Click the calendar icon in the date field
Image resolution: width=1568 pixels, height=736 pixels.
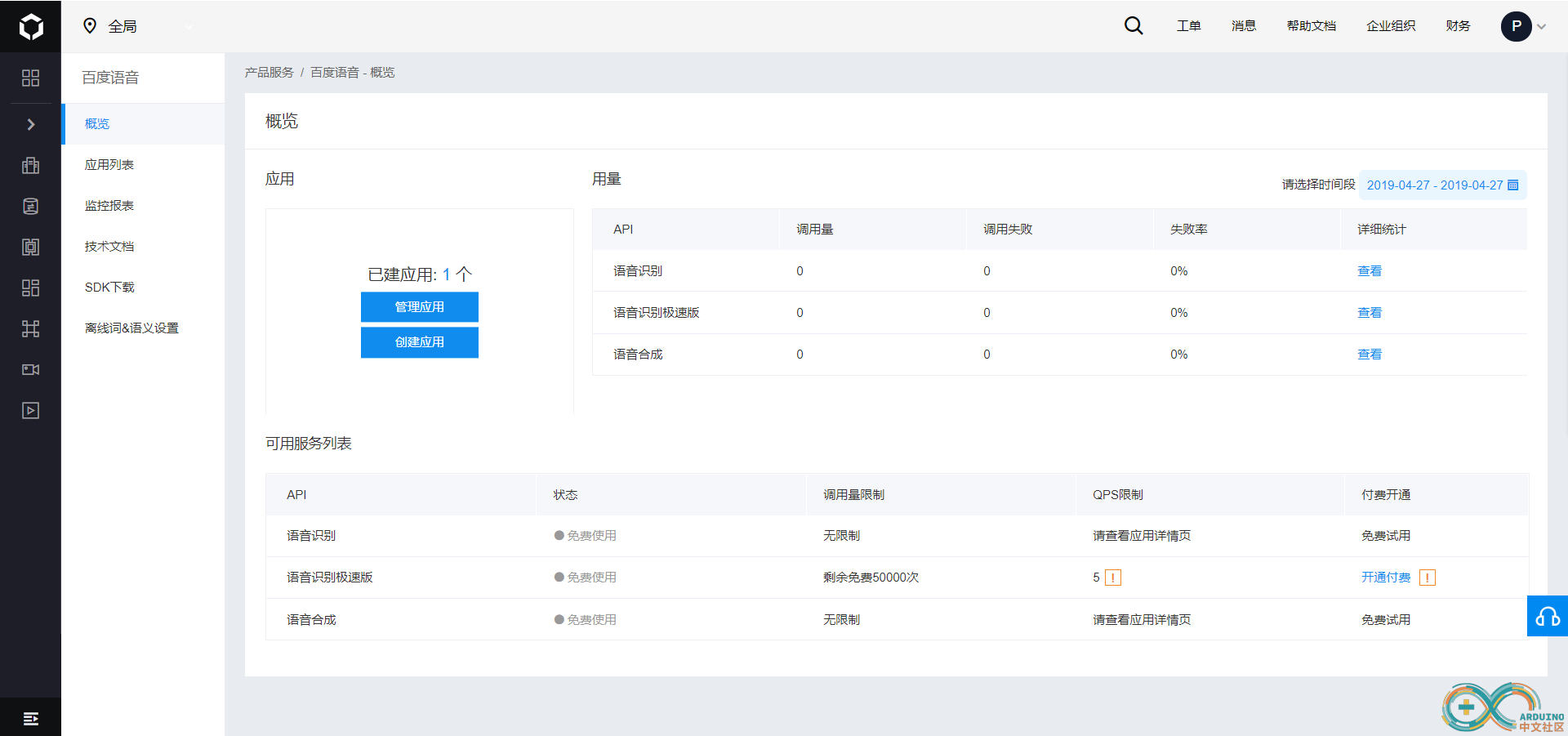1512,185
